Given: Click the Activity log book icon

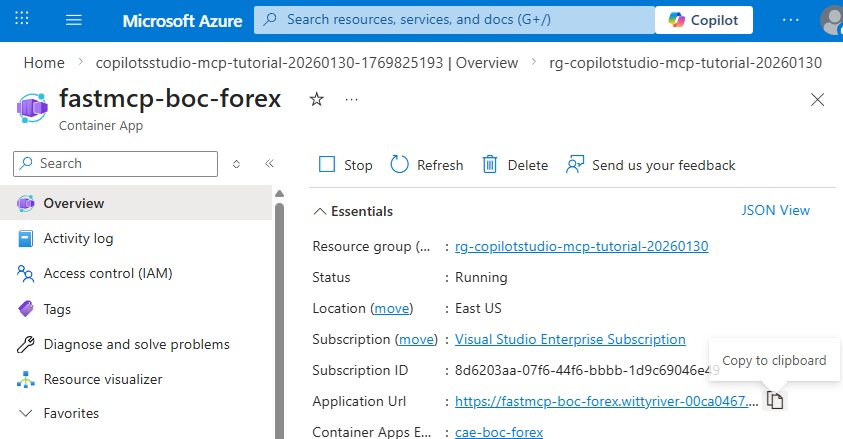Looking at the screenshot, I should 25,238.
